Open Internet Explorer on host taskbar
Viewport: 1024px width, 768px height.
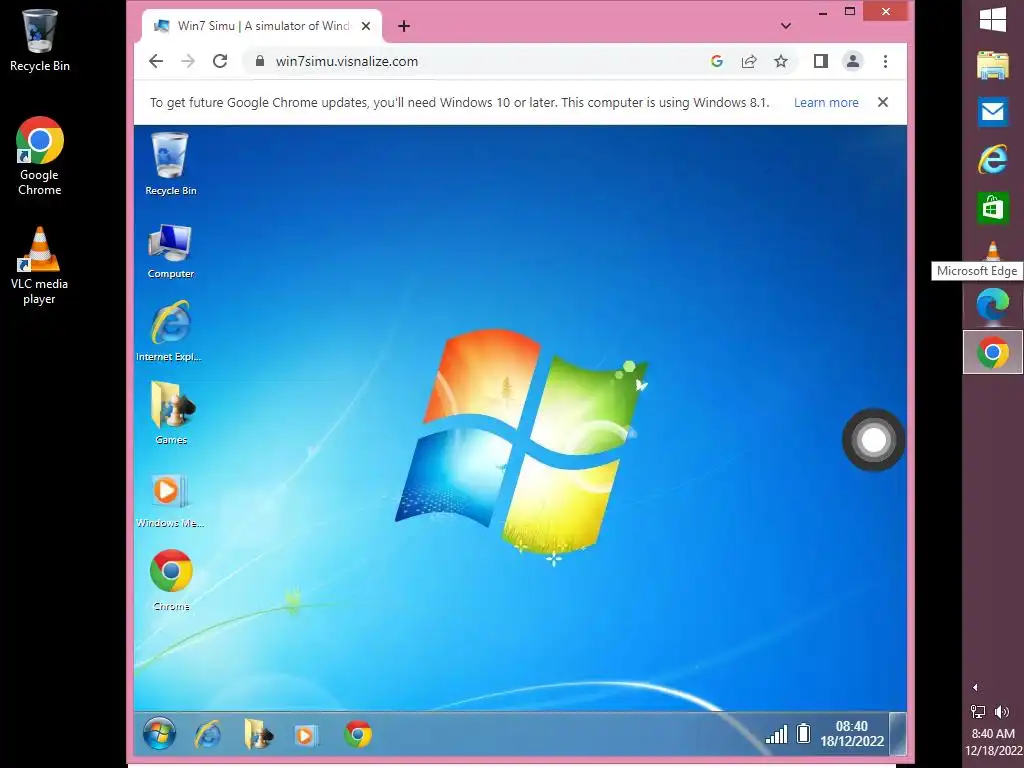coord(993,159)
